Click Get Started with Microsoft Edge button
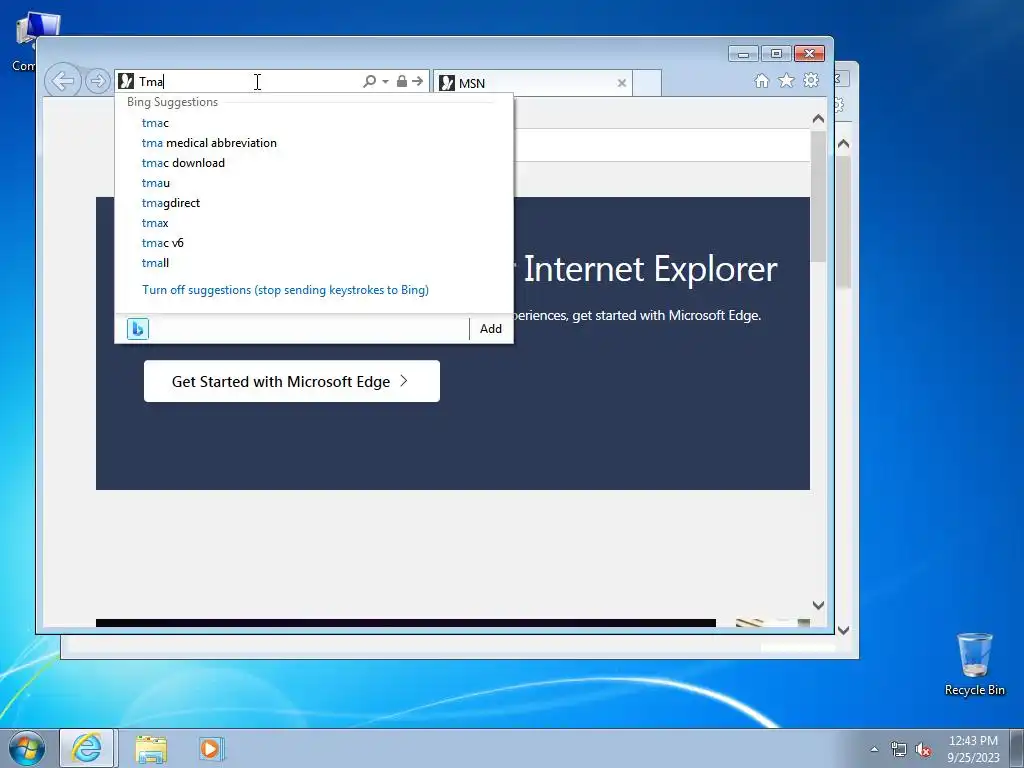The width and height of the screenshot is (1024, 768). coord(291,381)
